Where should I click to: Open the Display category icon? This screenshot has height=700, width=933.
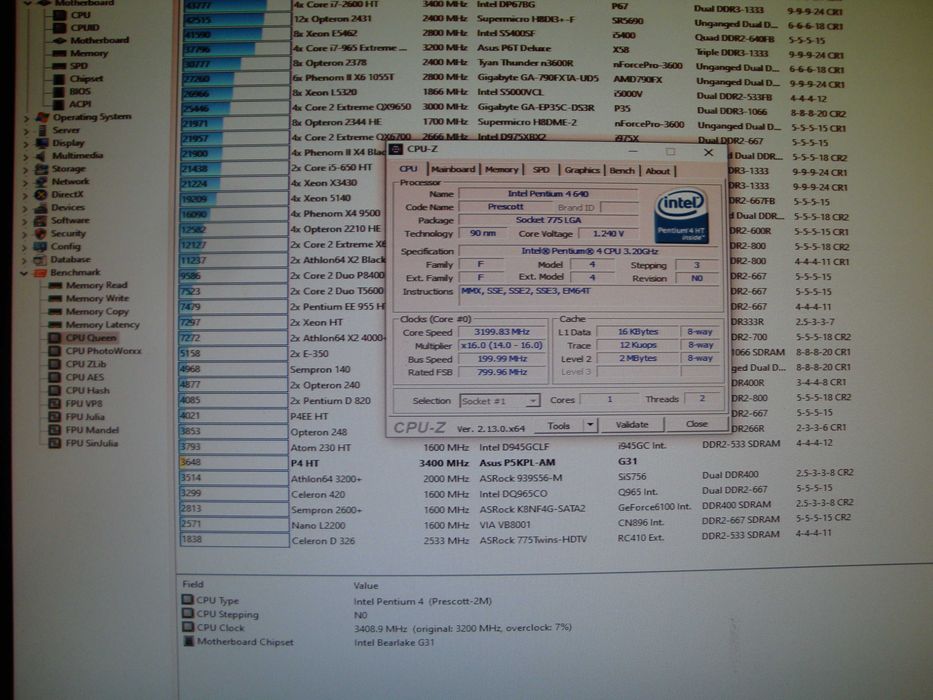42,143
